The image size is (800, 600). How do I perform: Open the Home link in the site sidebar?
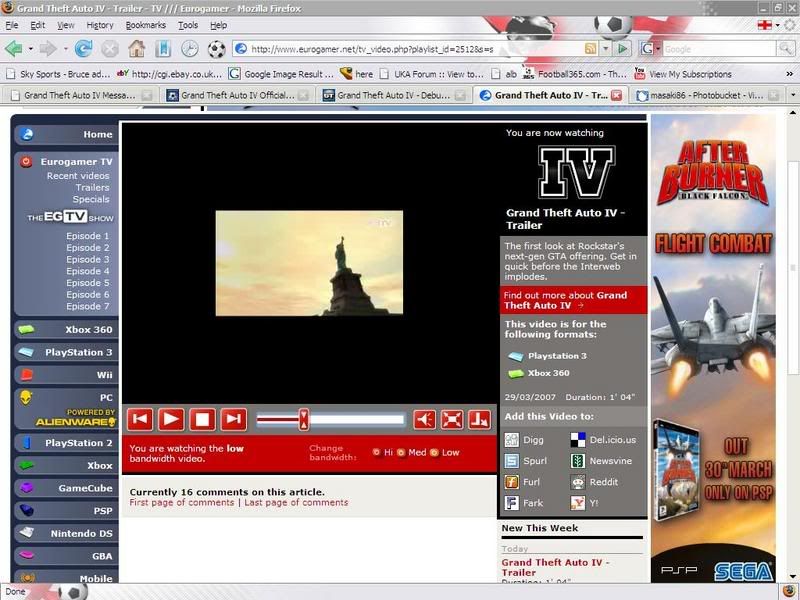click(x=66, y=134)
